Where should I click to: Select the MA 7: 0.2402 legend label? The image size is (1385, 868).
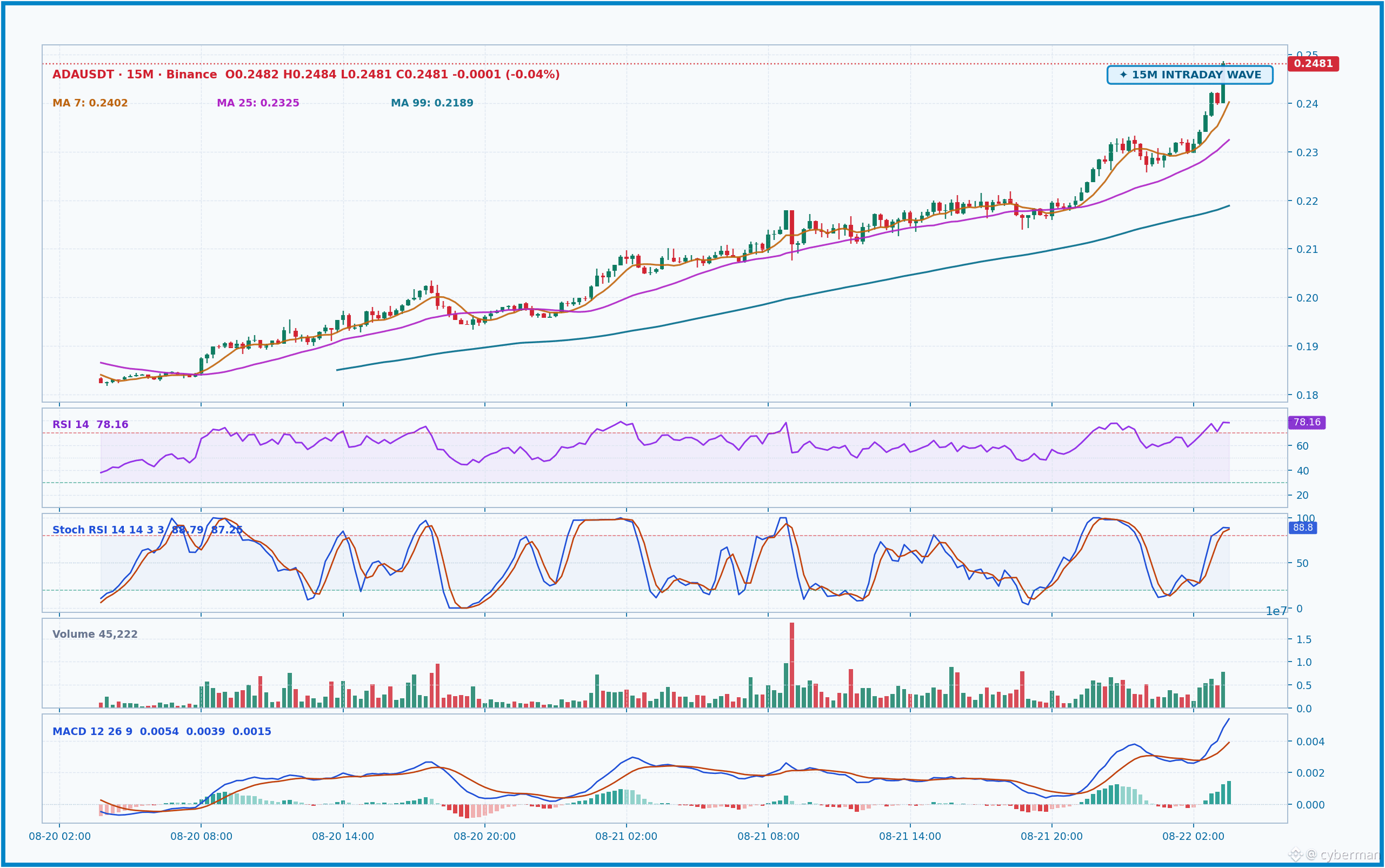(90, 103)
